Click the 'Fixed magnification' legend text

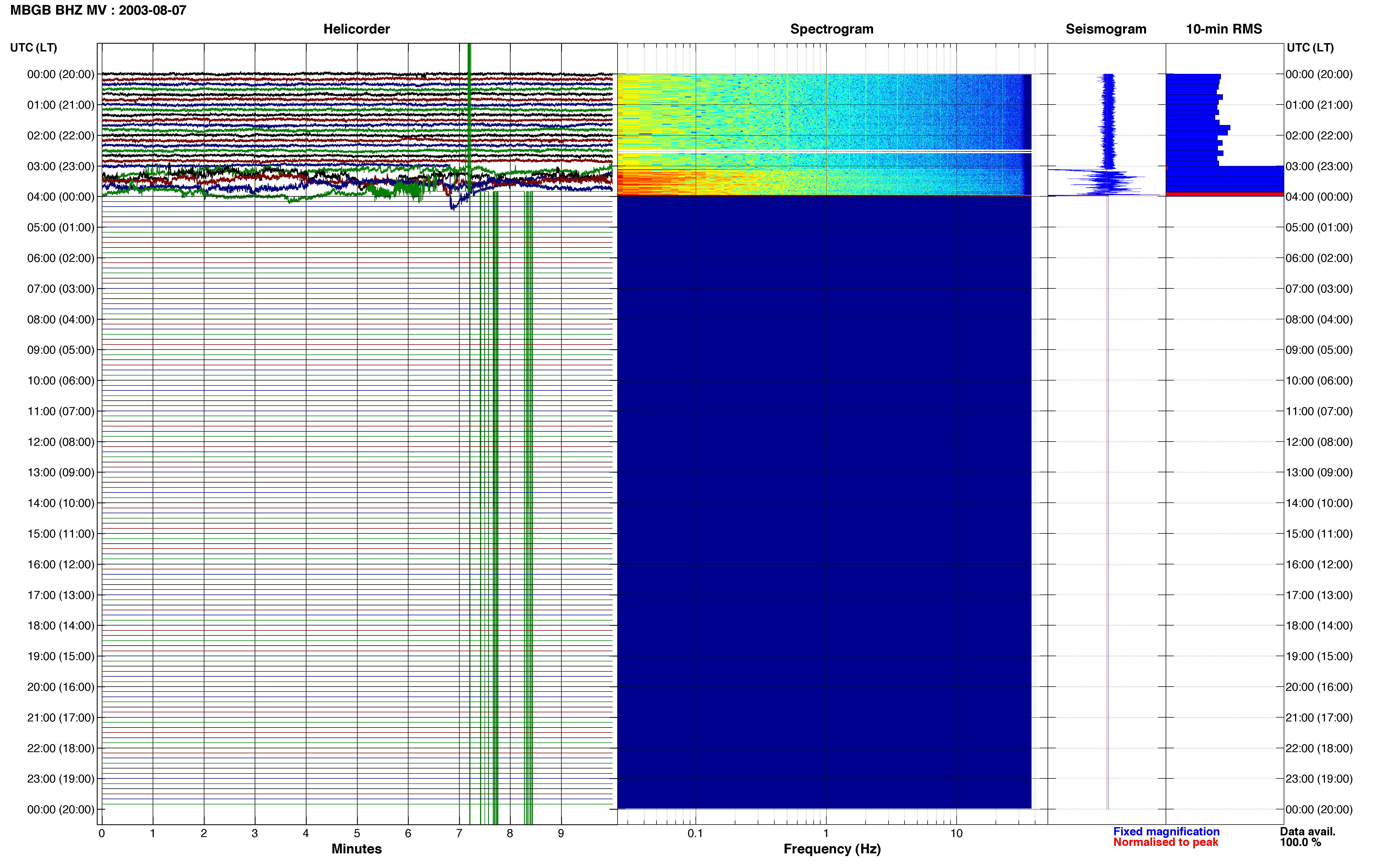[1166, 831]
